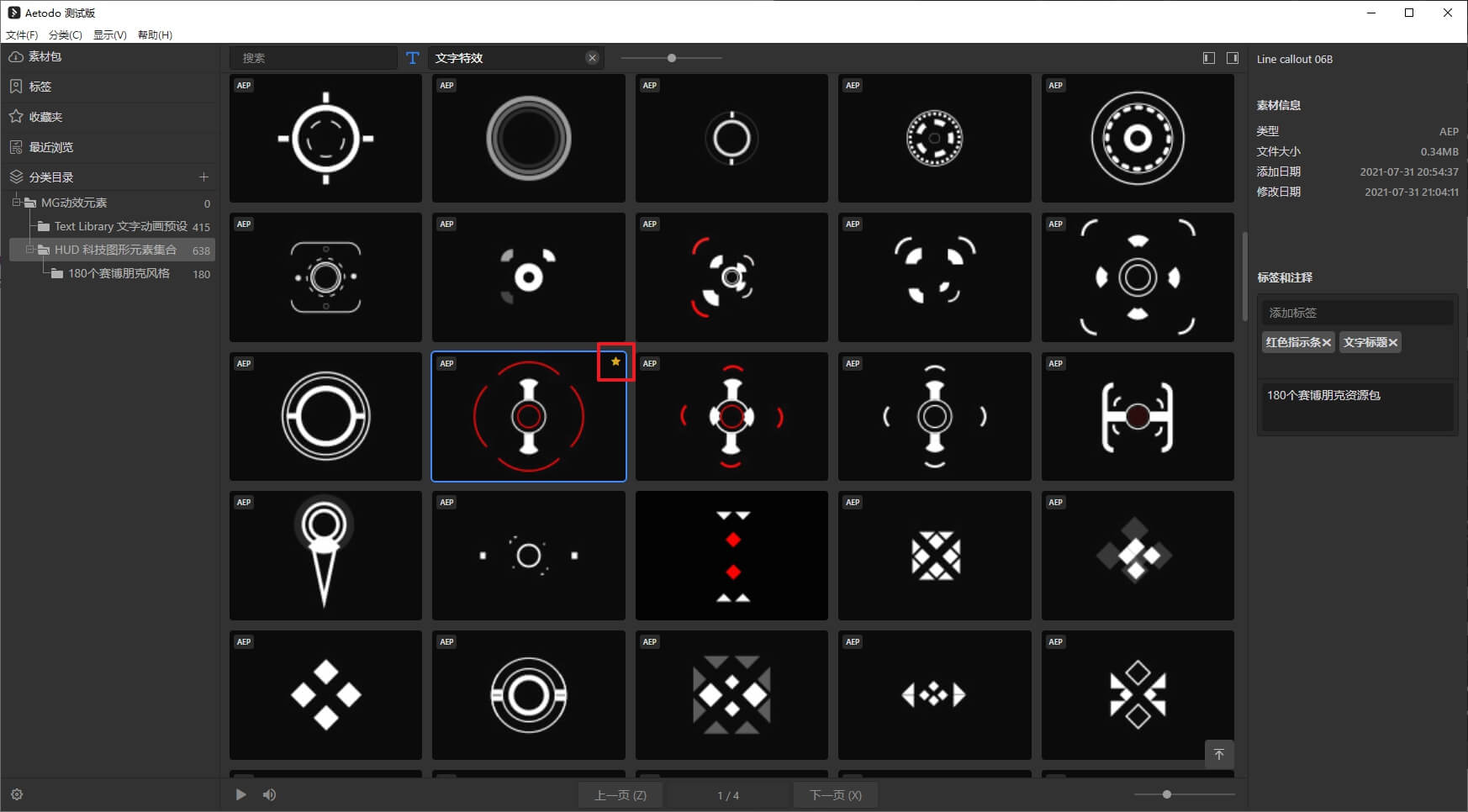This screenshot has width=1468, height=812.
Task: Click the back-to-top arrow button
Action: click(x=1219, y=754)
